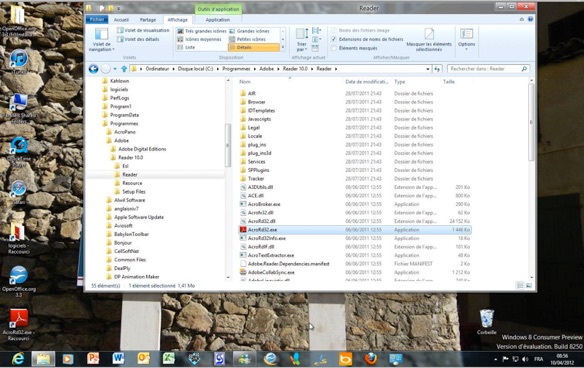Select the Détails layout option
The height and width of the screenshot is (368, 584).
(x=254, y=47)
